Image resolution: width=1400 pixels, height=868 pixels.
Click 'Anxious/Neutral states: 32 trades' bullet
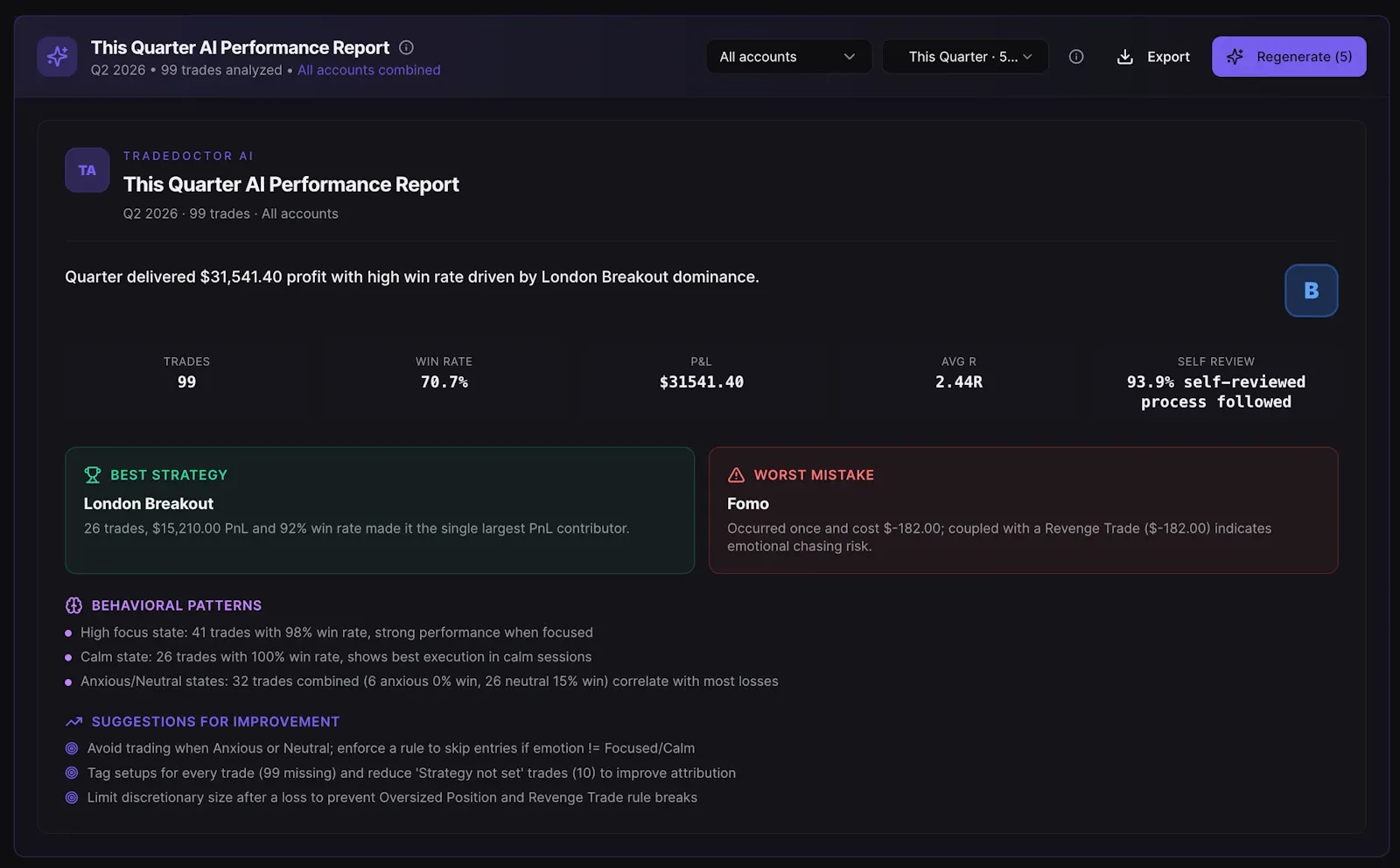(x=430, y=682)
